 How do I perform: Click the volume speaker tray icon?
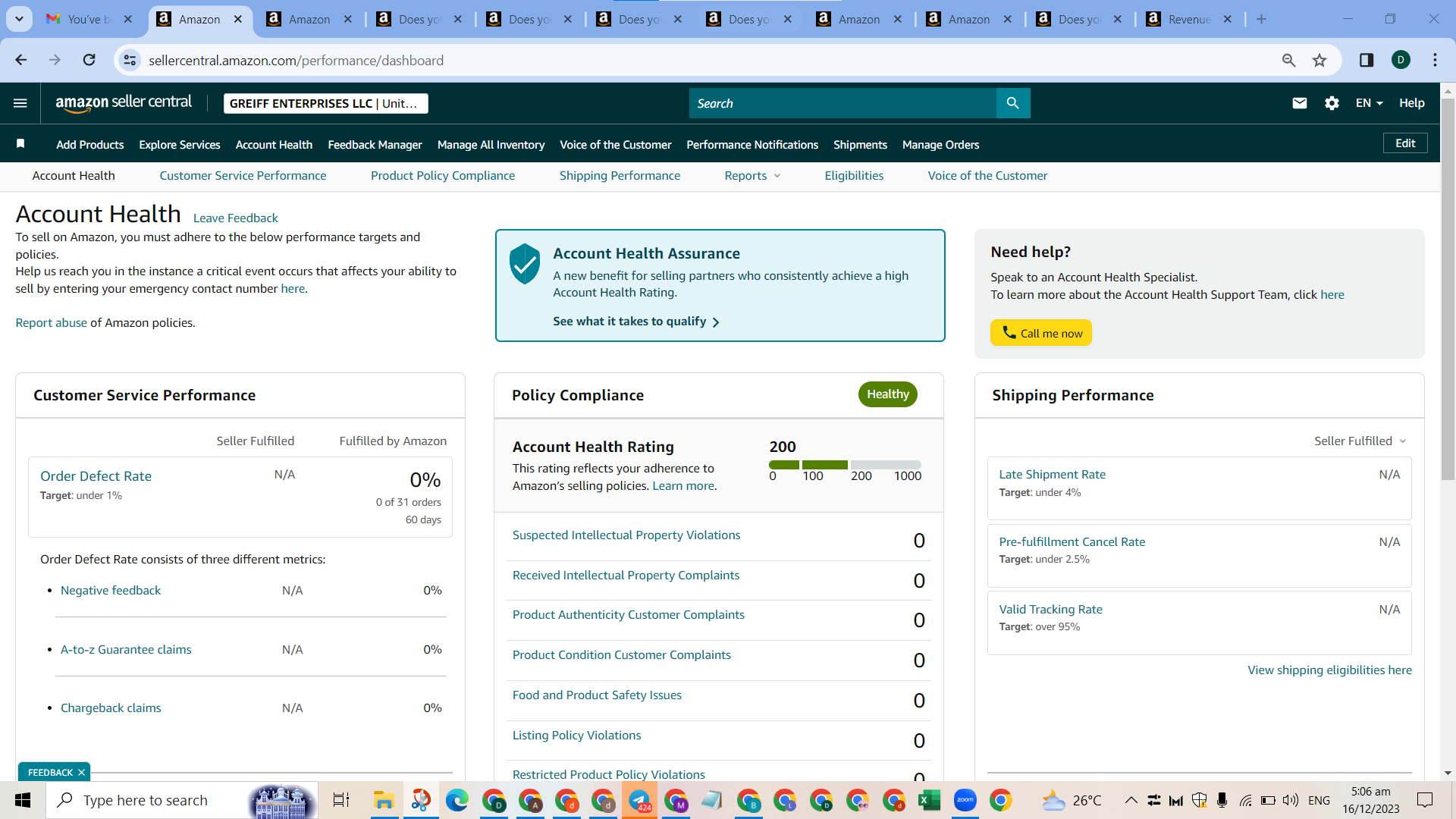(1290, 800)
